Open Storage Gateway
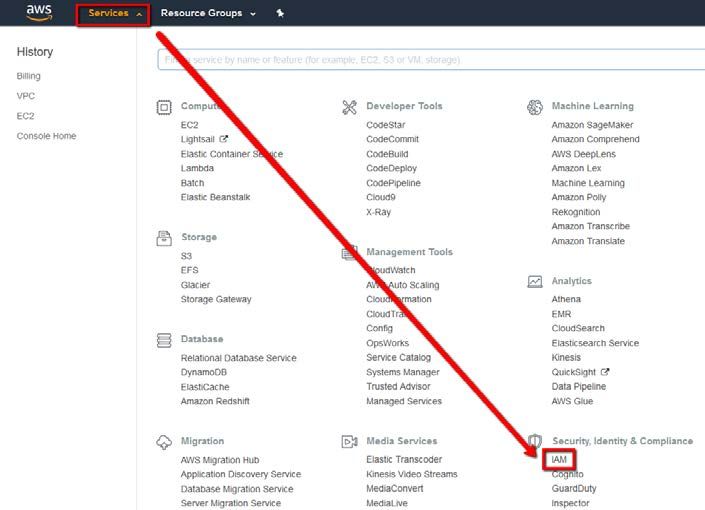Image resolution: width=705 pixels, height=510 pixels. click(x=216, y=300)
